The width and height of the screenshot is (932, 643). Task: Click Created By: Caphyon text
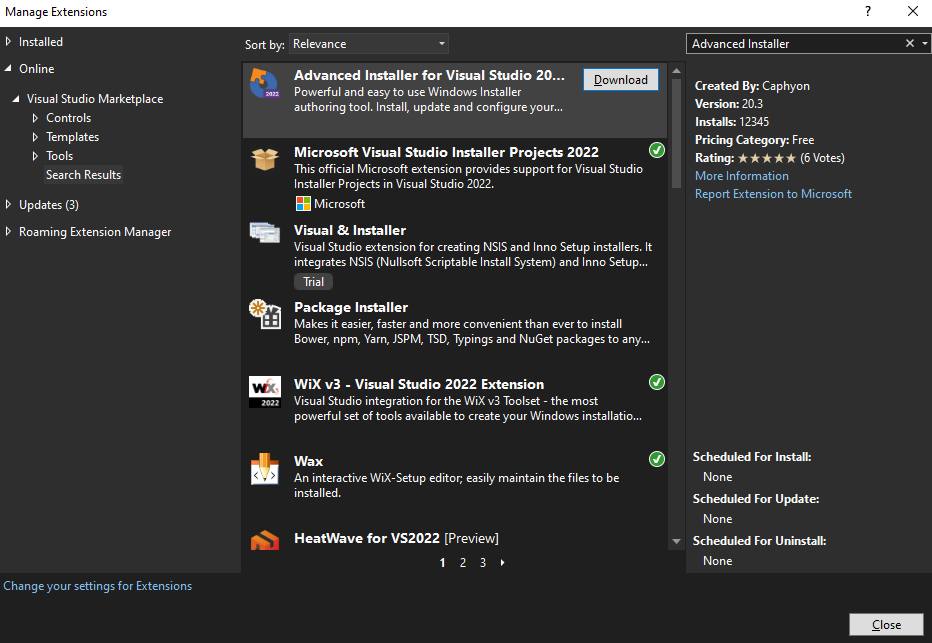(x=752, y=86)
